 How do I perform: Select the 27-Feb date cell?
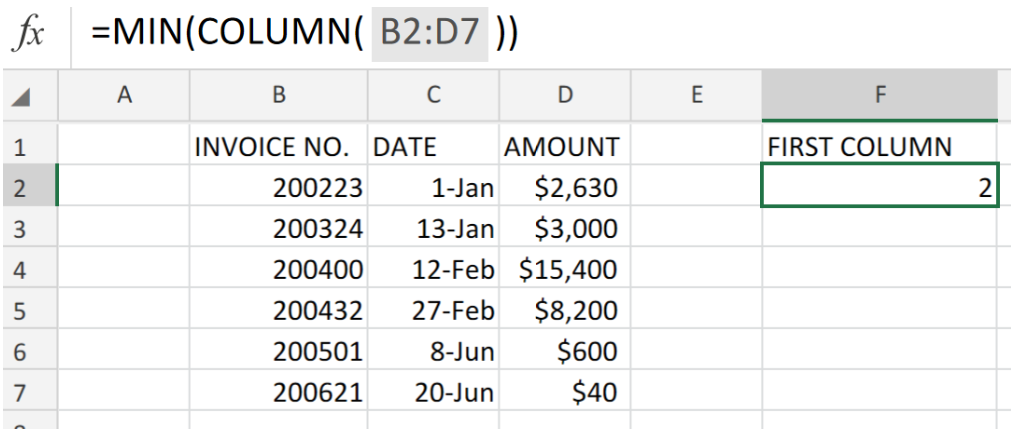tap(433, 309)
